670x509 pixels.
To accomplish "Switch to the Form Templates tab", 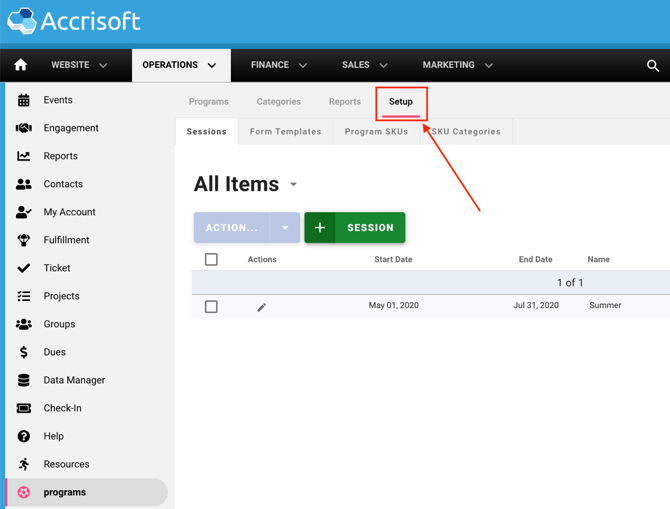I will coord(285,131).
